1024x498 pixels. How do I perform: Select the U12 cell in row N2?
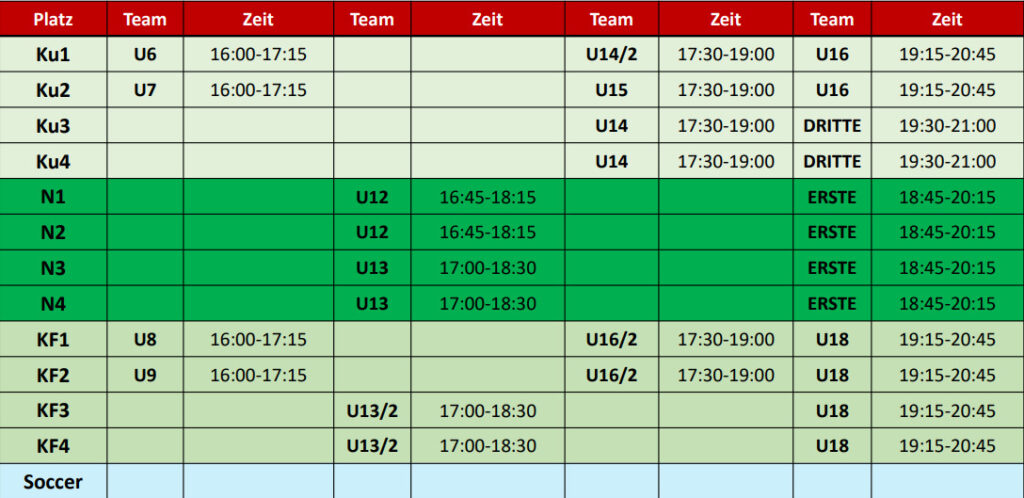point(372,232)
